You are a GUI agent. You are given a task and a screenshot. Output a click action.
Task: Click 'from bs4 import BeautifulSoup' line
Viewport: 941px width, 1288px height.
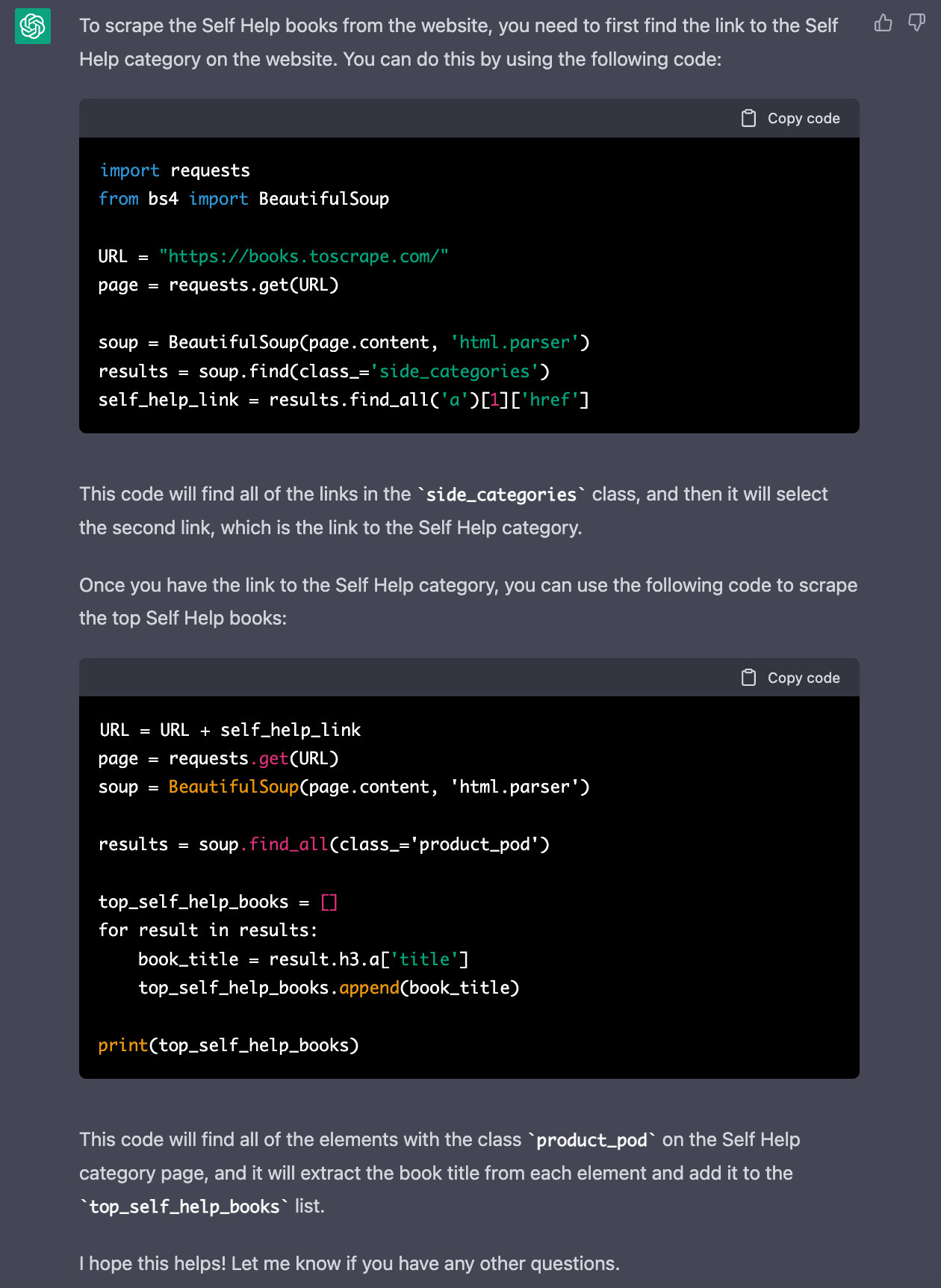244,199
